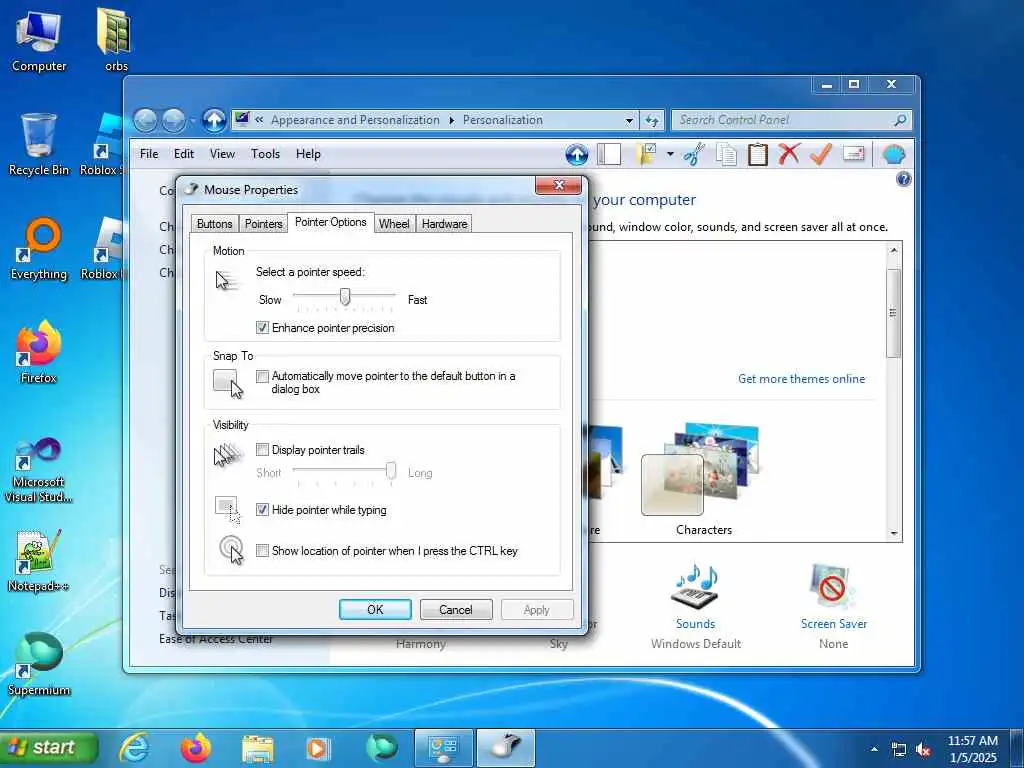Select the Pointer Options tab

330,222
